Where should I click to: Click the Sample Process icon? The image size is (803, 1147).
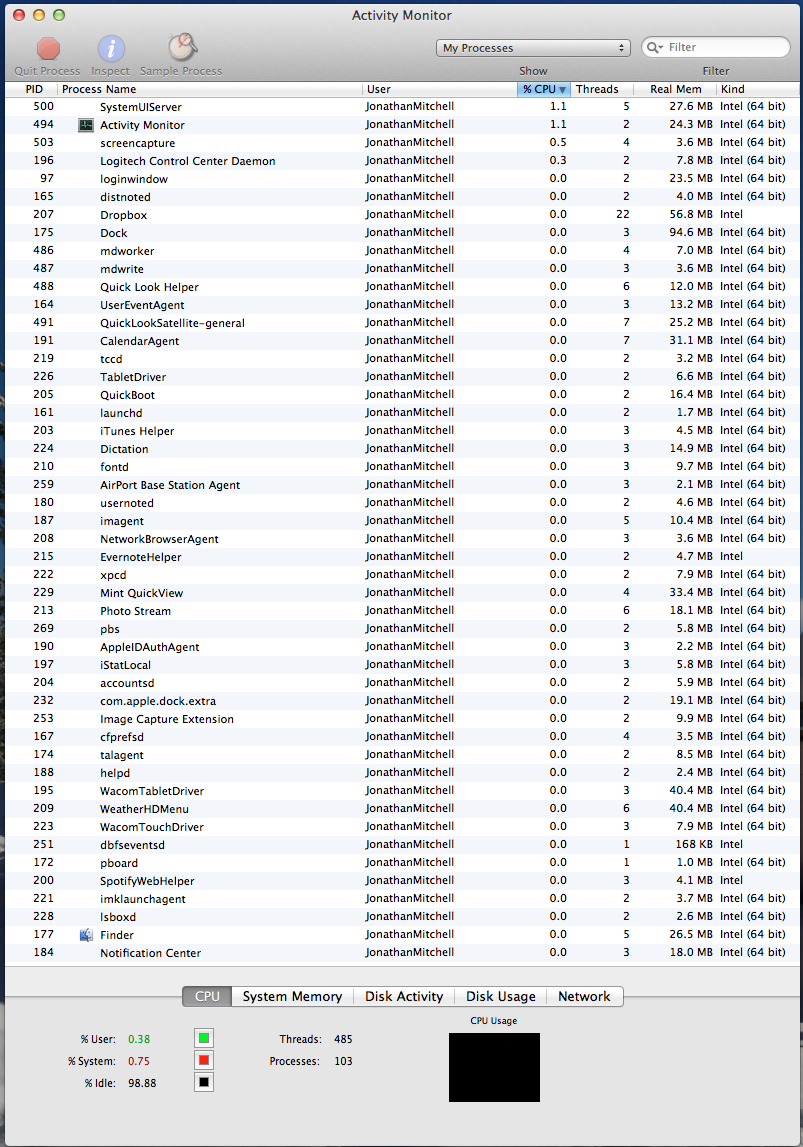coord(182,48)
